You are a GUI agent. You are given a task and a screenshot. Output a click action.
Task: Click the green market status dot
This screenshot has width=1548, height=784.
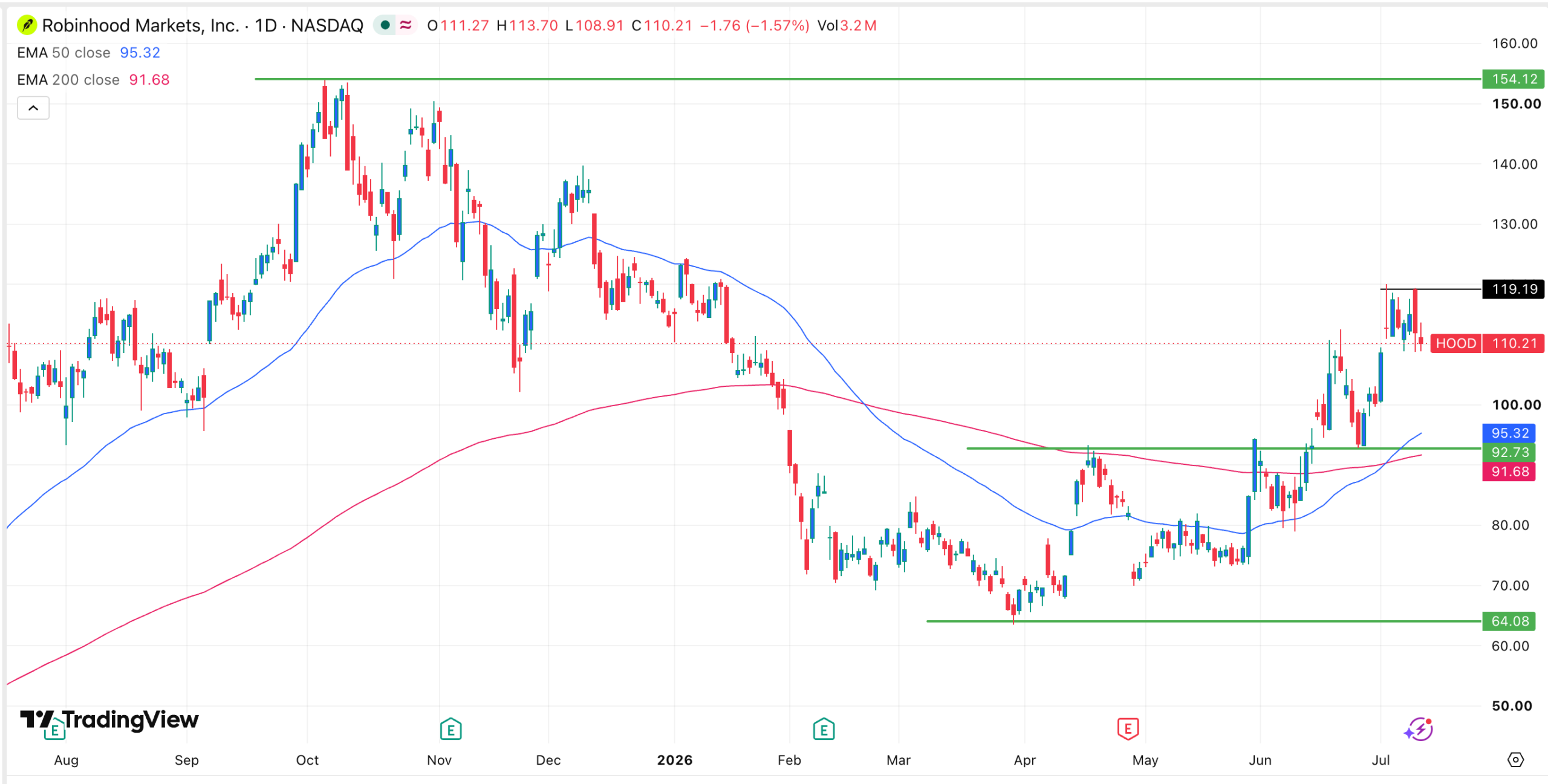pos(385,25)
